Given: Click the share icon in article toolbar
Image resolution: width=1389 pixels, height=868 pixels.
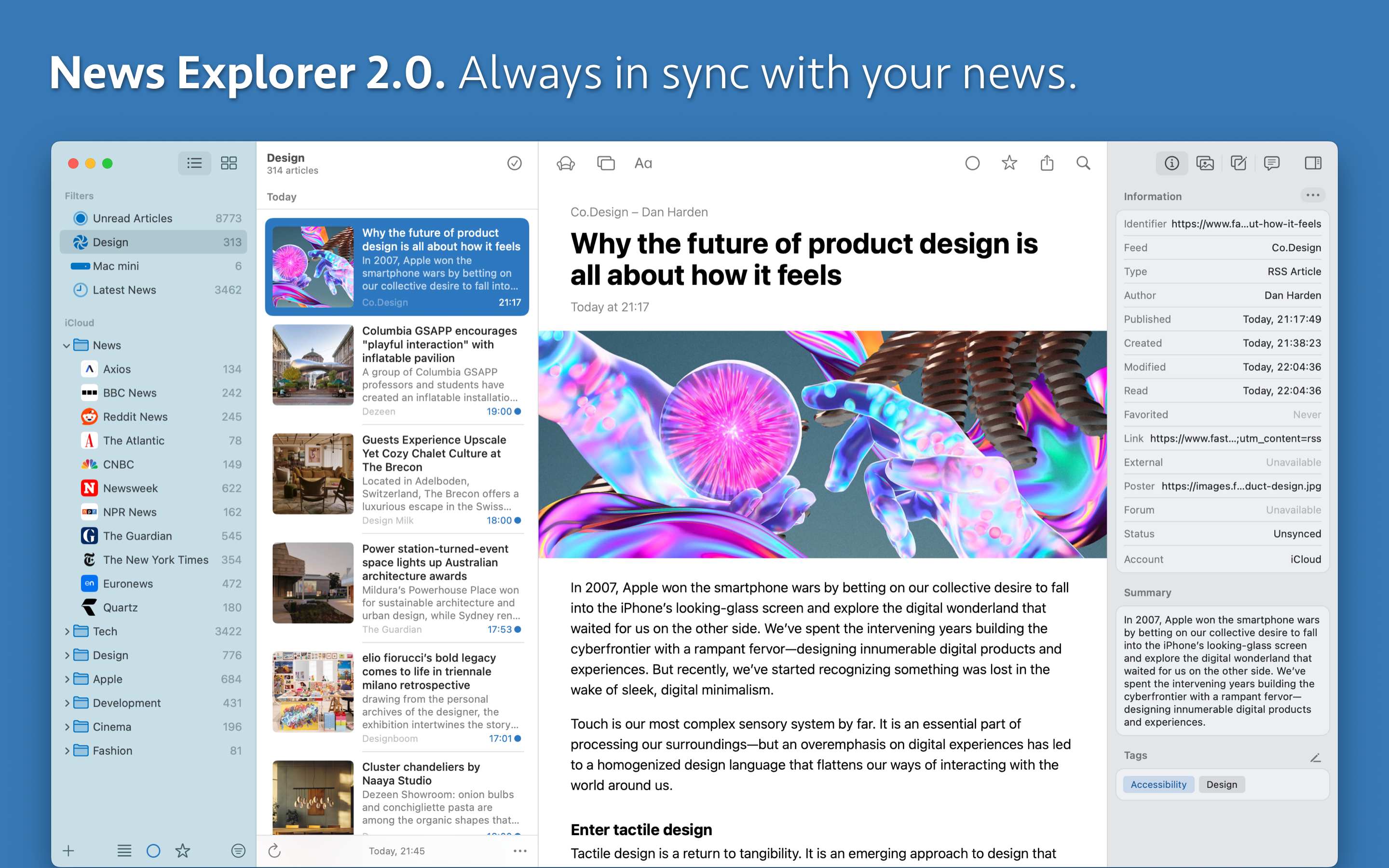Looking at the screenshot, I should coord(1047,163).
